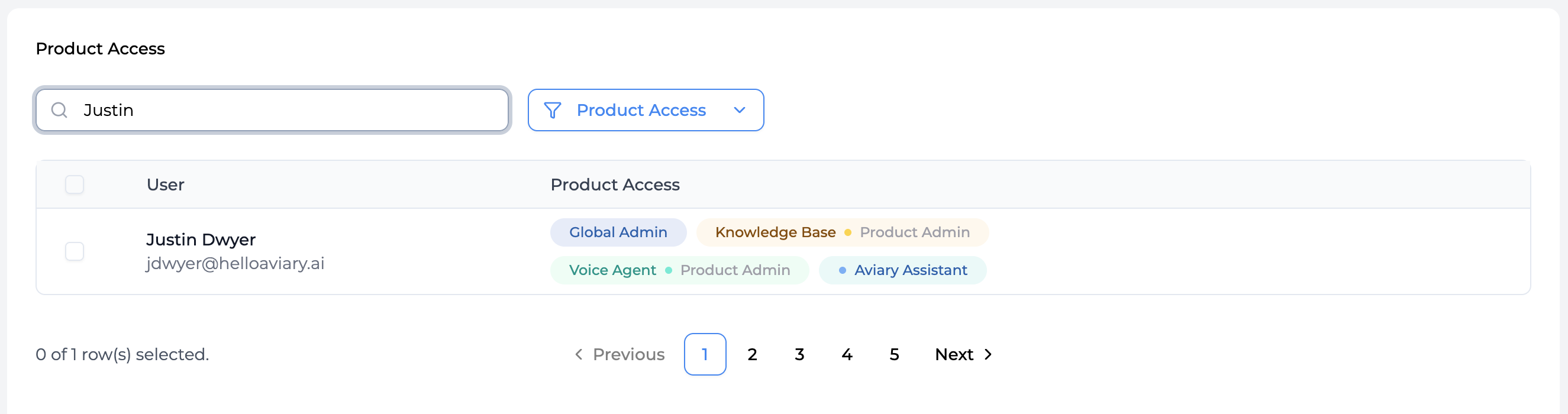Screen dimensions: 1568x414
Task: Toggle the select-all rows checkbox
Action: (75, 185)
